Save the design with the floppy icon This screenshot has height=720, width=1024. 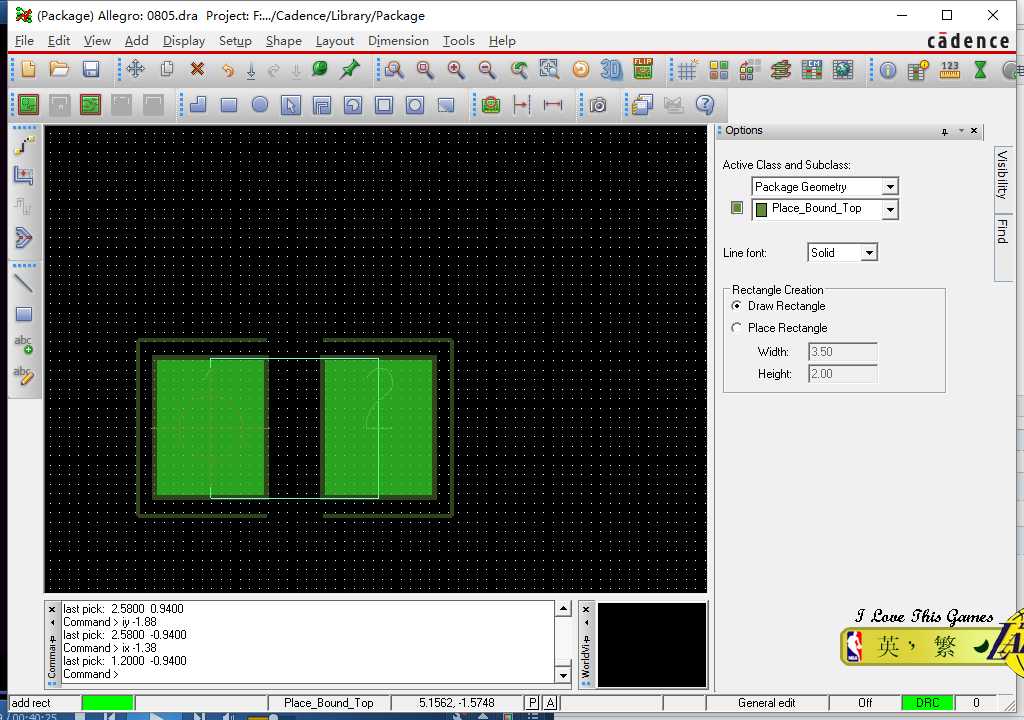[x=91, y=69]
